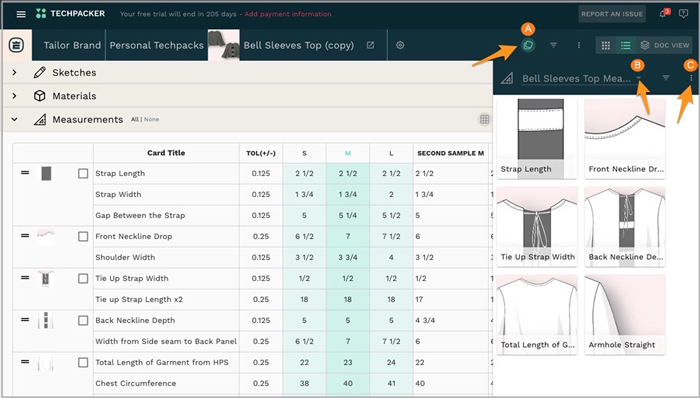The width and height of the screenshot is (700, 398).
Task: Select the Bell Sleeves Top (copy) title
Action: click(x=299, y=45)
